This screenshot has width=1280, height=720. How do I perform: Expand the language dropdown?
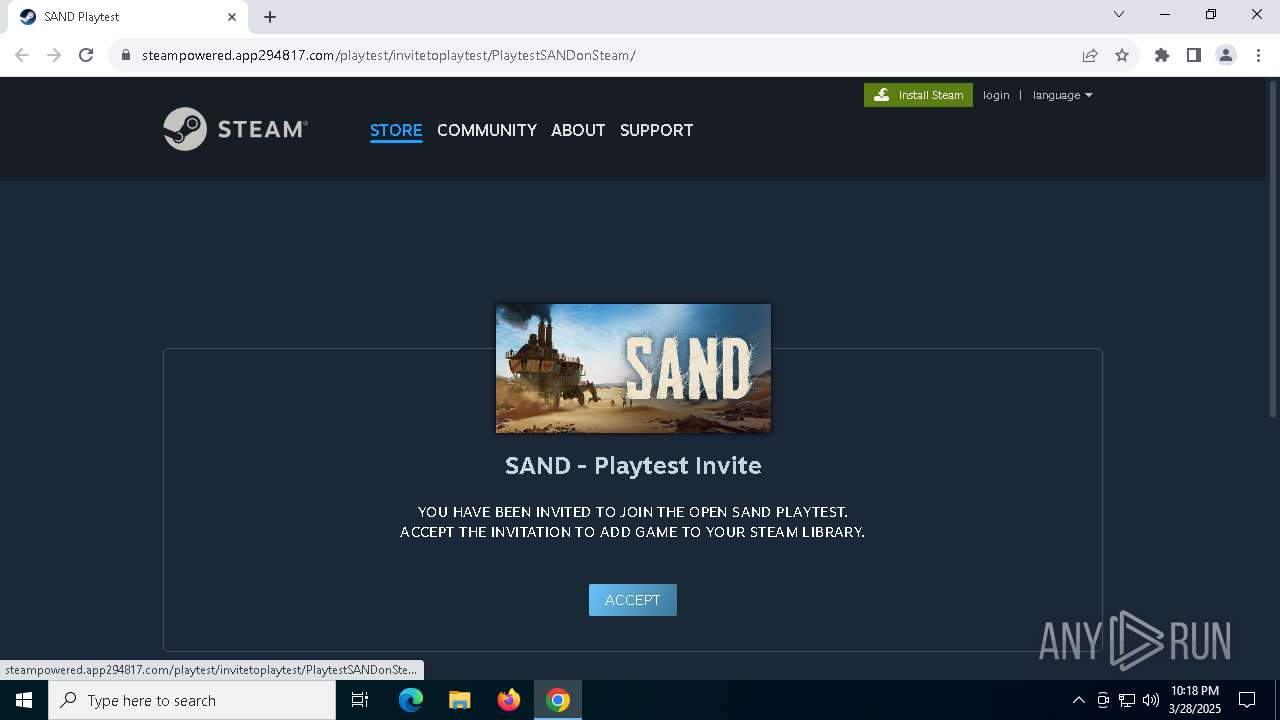1062,95
